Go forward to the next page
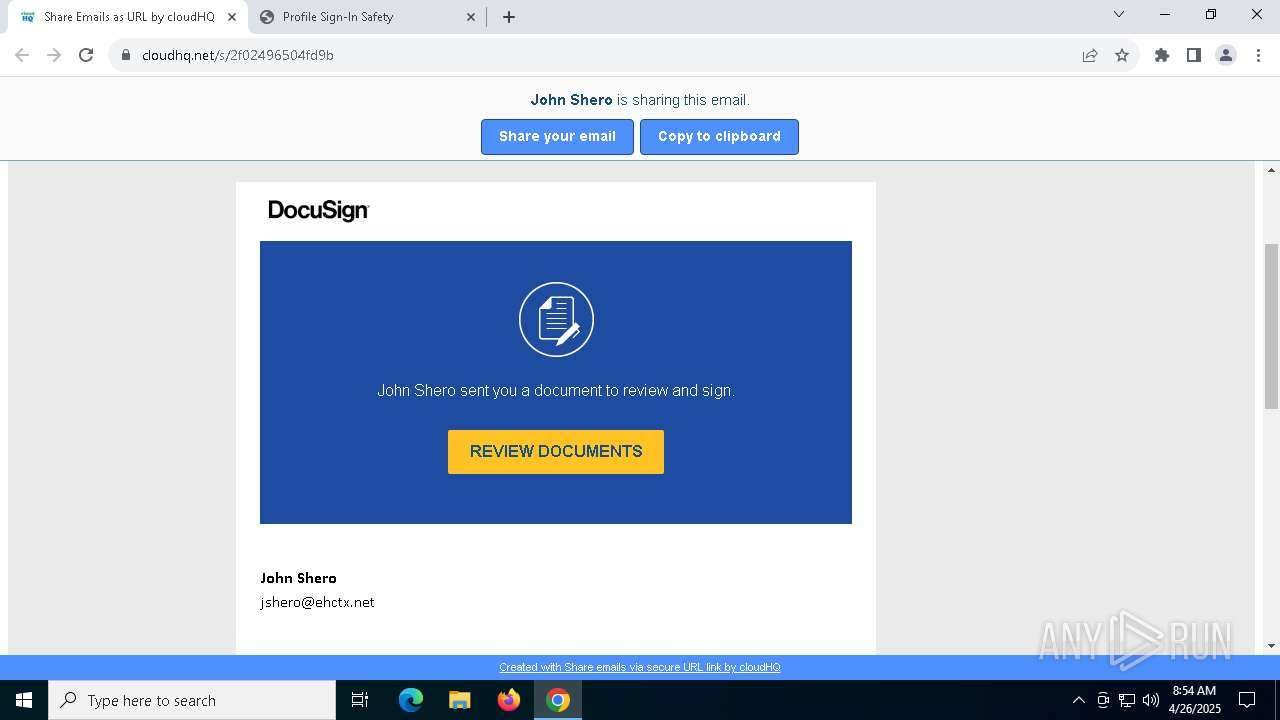 click(54, 55)
